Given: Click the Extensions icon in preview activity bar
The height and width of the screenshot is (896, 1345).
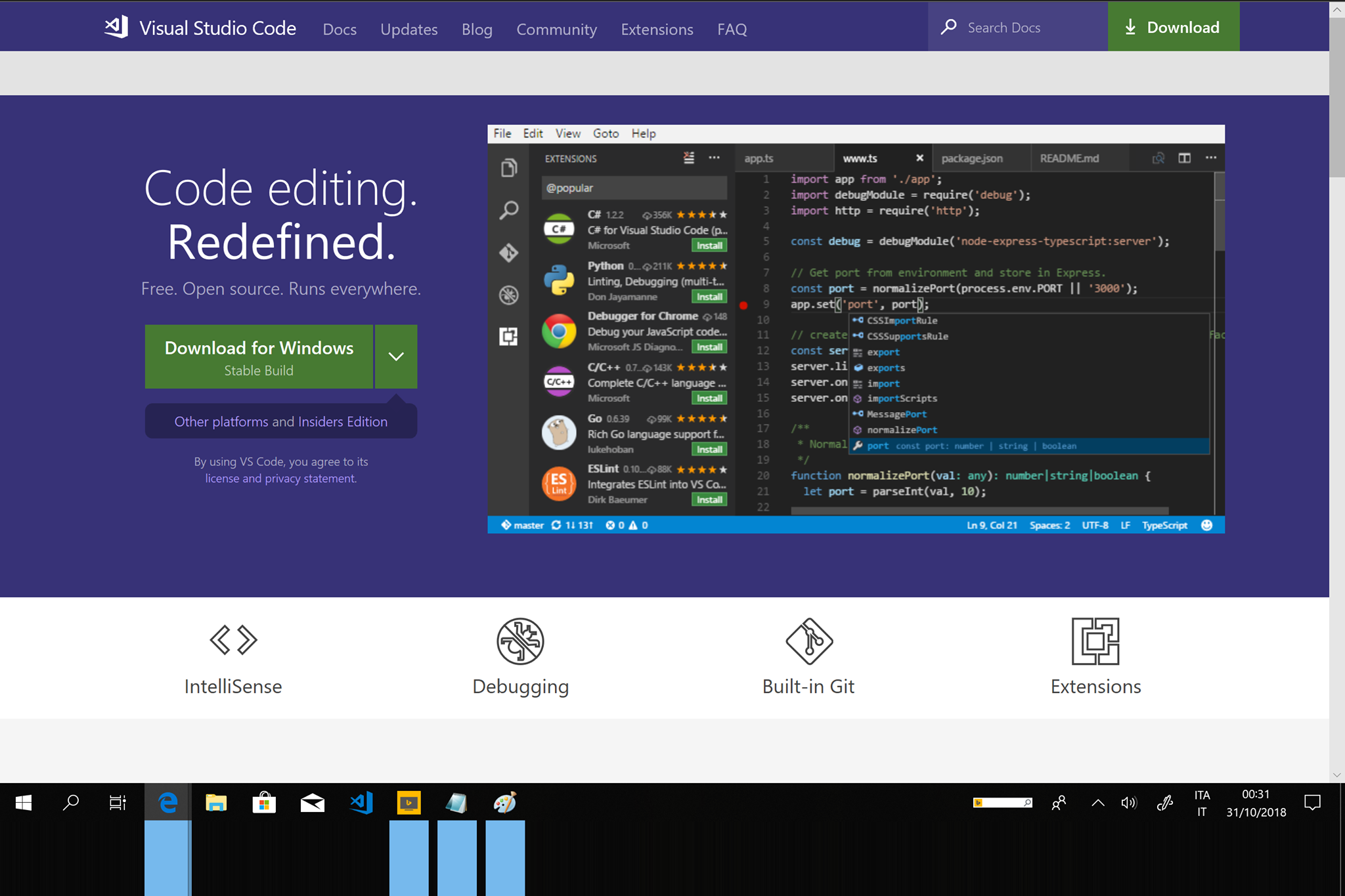Looking at the screenshot, I should (509, 337).
